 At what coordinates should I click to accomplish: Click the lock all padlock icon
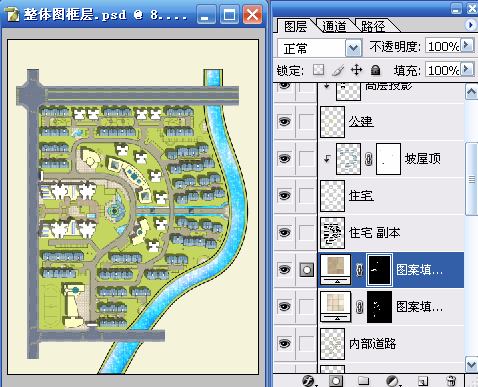click(375, 70)
